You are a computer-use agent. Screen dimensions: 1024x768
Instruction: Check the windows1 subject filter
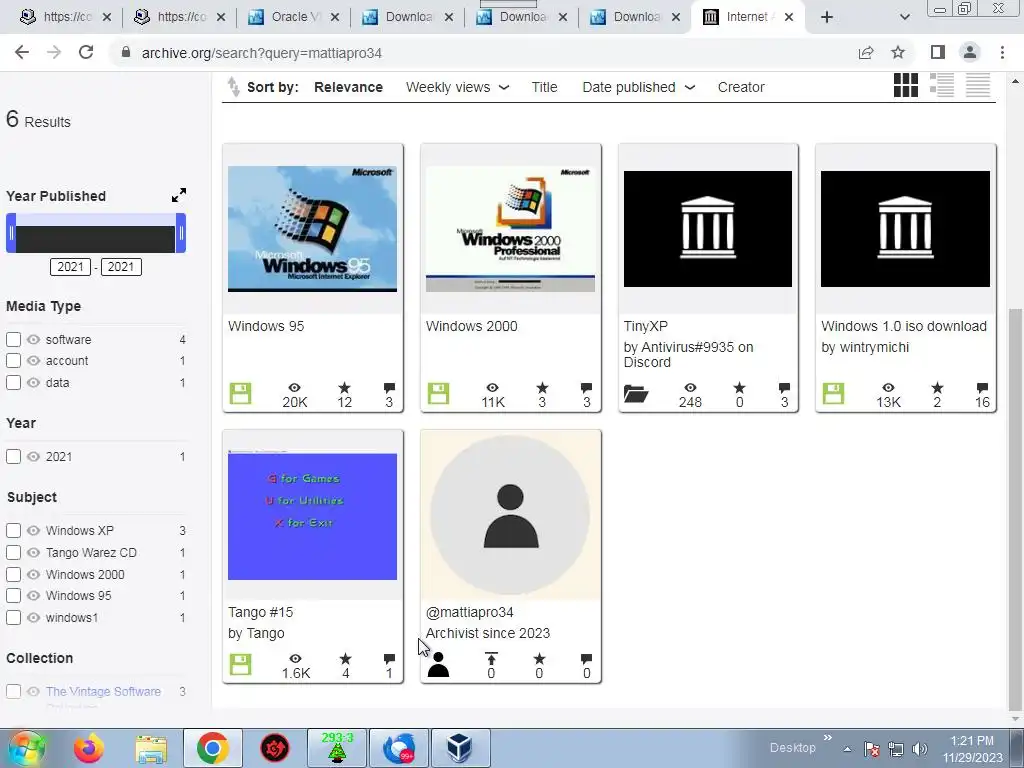click(13, 618)
